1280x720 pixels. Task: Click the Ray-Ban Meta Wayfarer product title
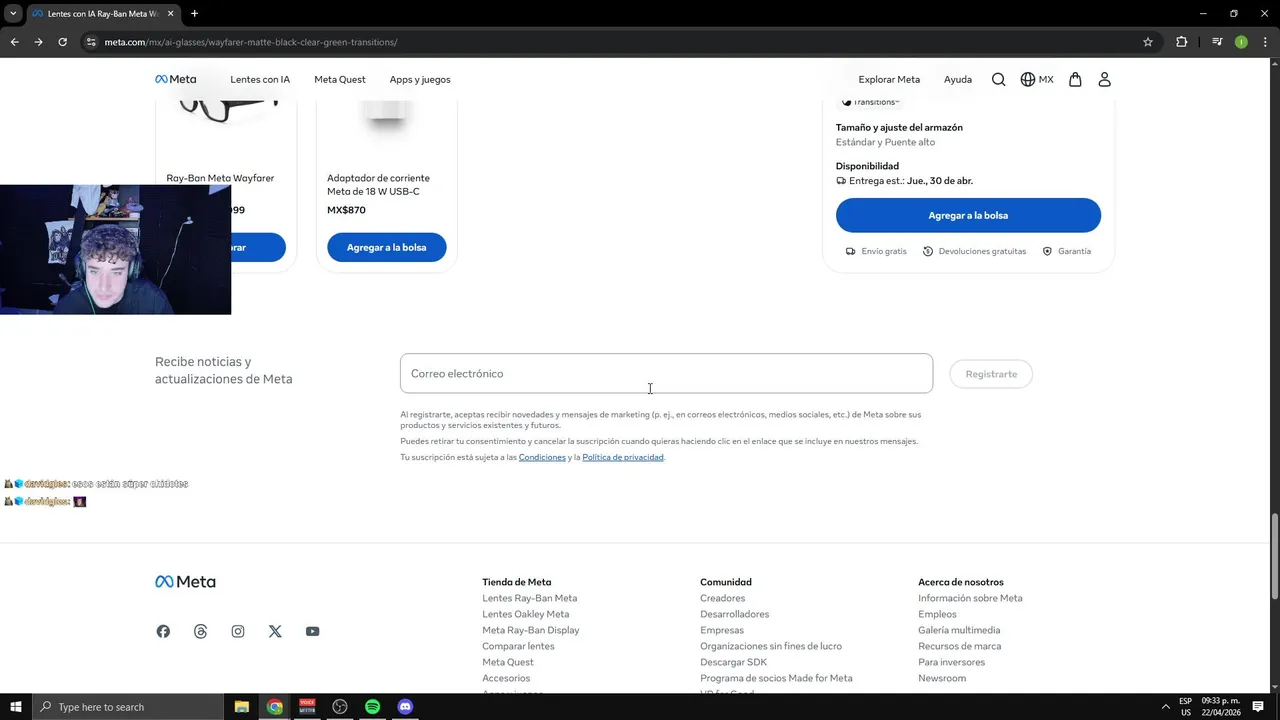tap(220, 178)
